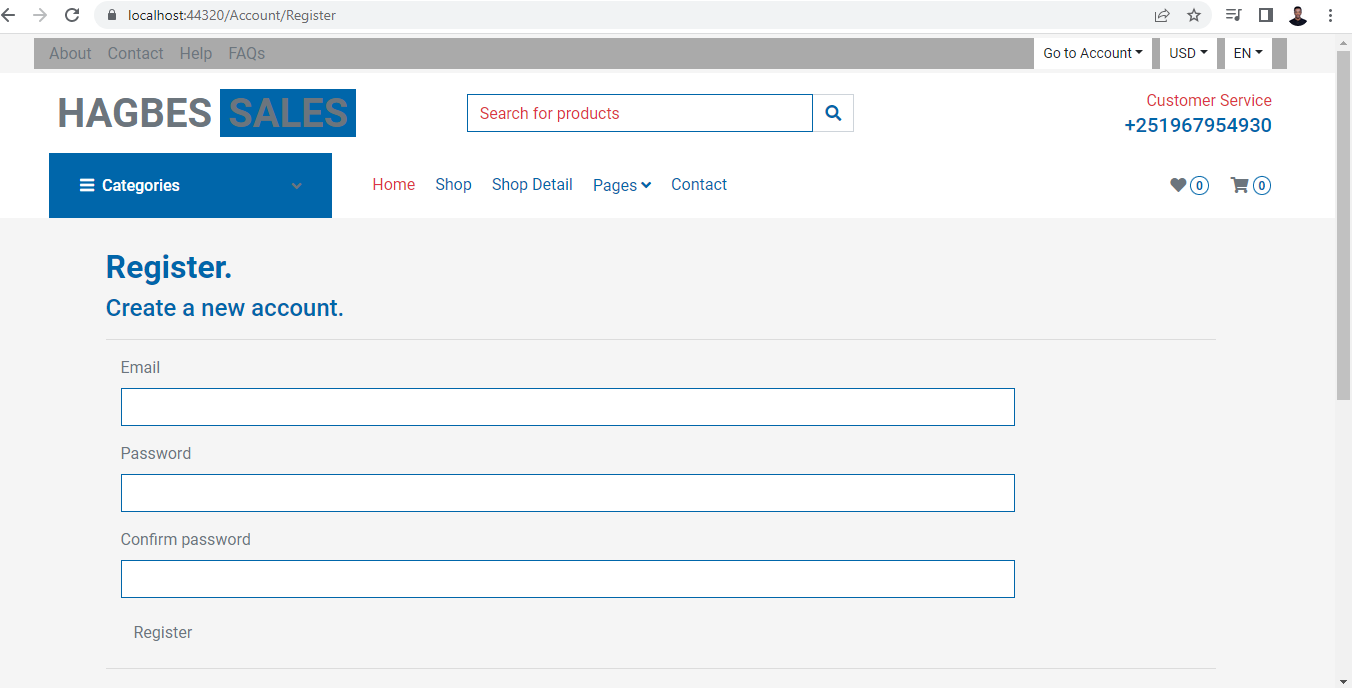Screen dimensions: 1352x688
Task: Focus the Password input field
Action: 568,493
